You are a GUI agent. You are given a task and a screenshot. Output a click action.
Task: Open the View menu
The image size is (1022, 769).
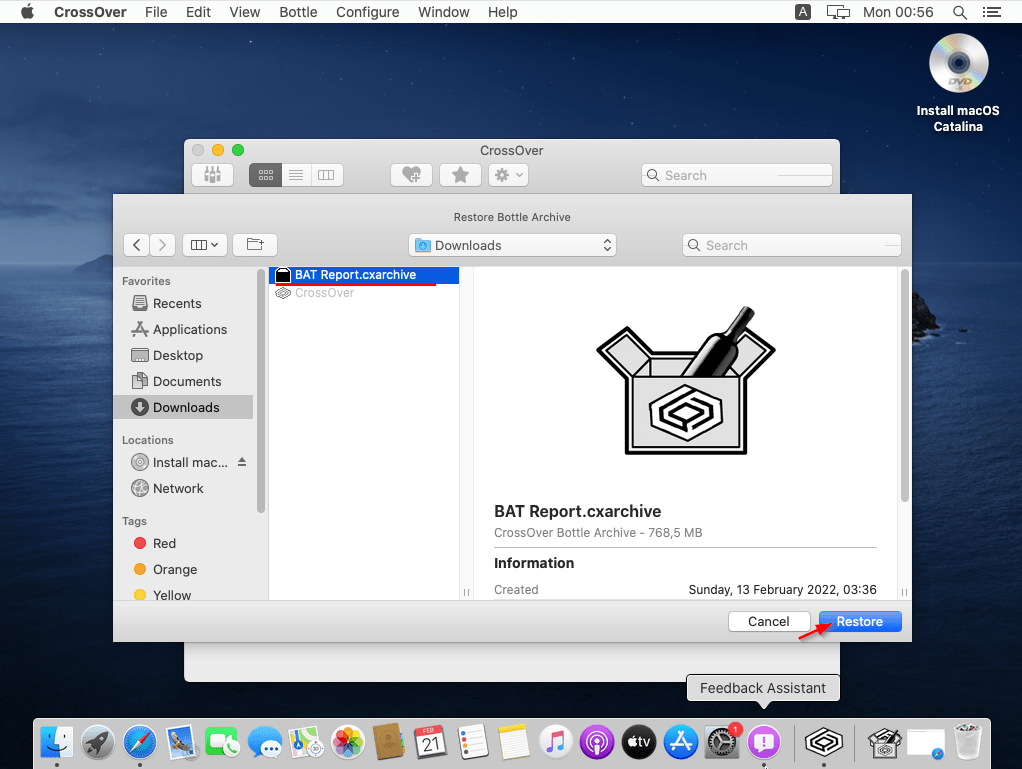[x=244, y=12]
